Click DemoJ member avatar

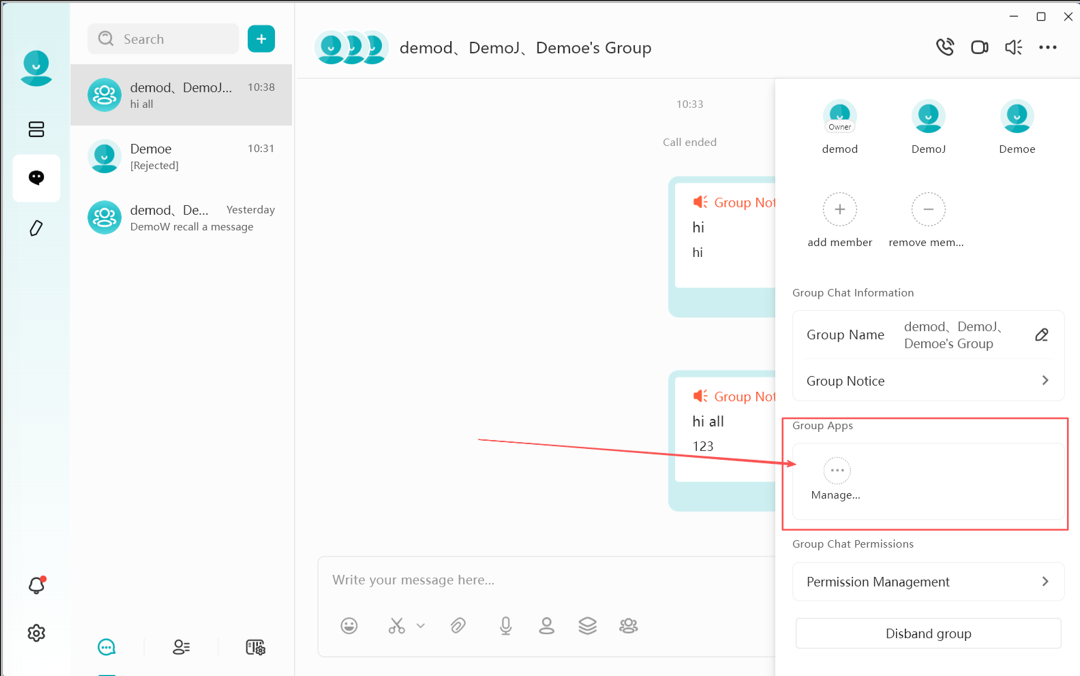[928, 116]
